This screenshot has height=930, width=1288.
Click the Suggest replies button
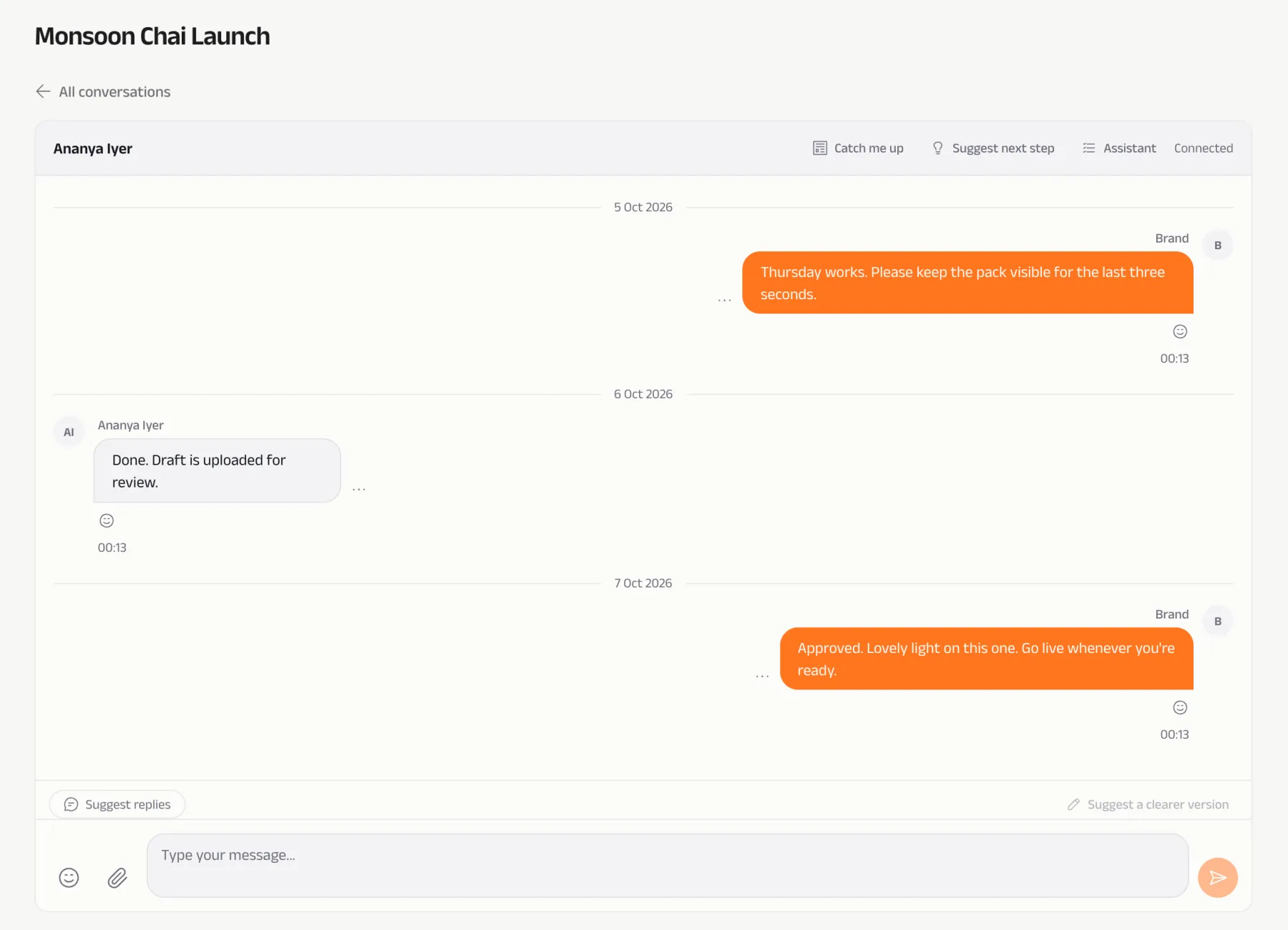coord(117,805)
